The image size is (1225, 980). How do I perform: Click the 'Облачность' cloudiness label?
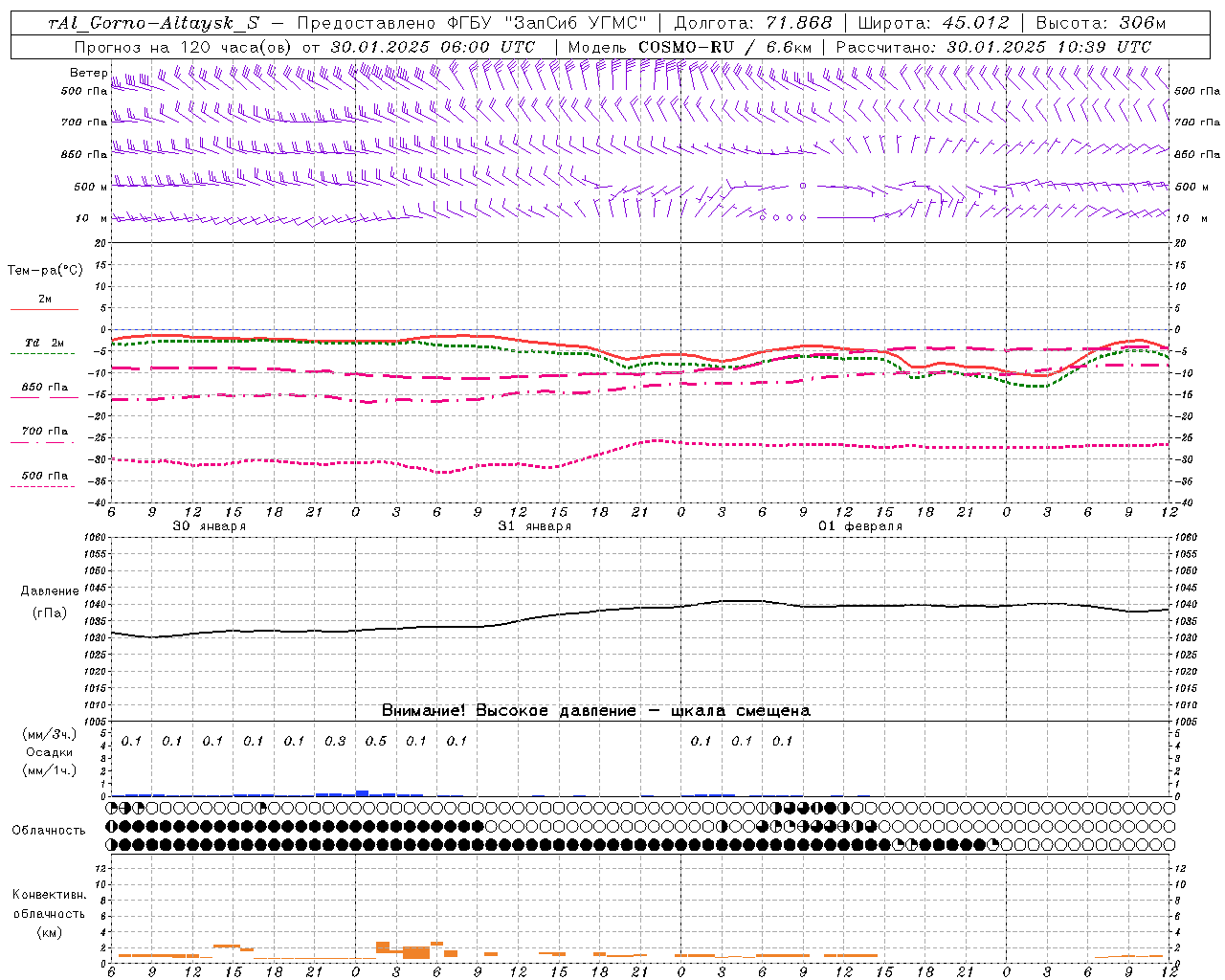click(49, 831)
